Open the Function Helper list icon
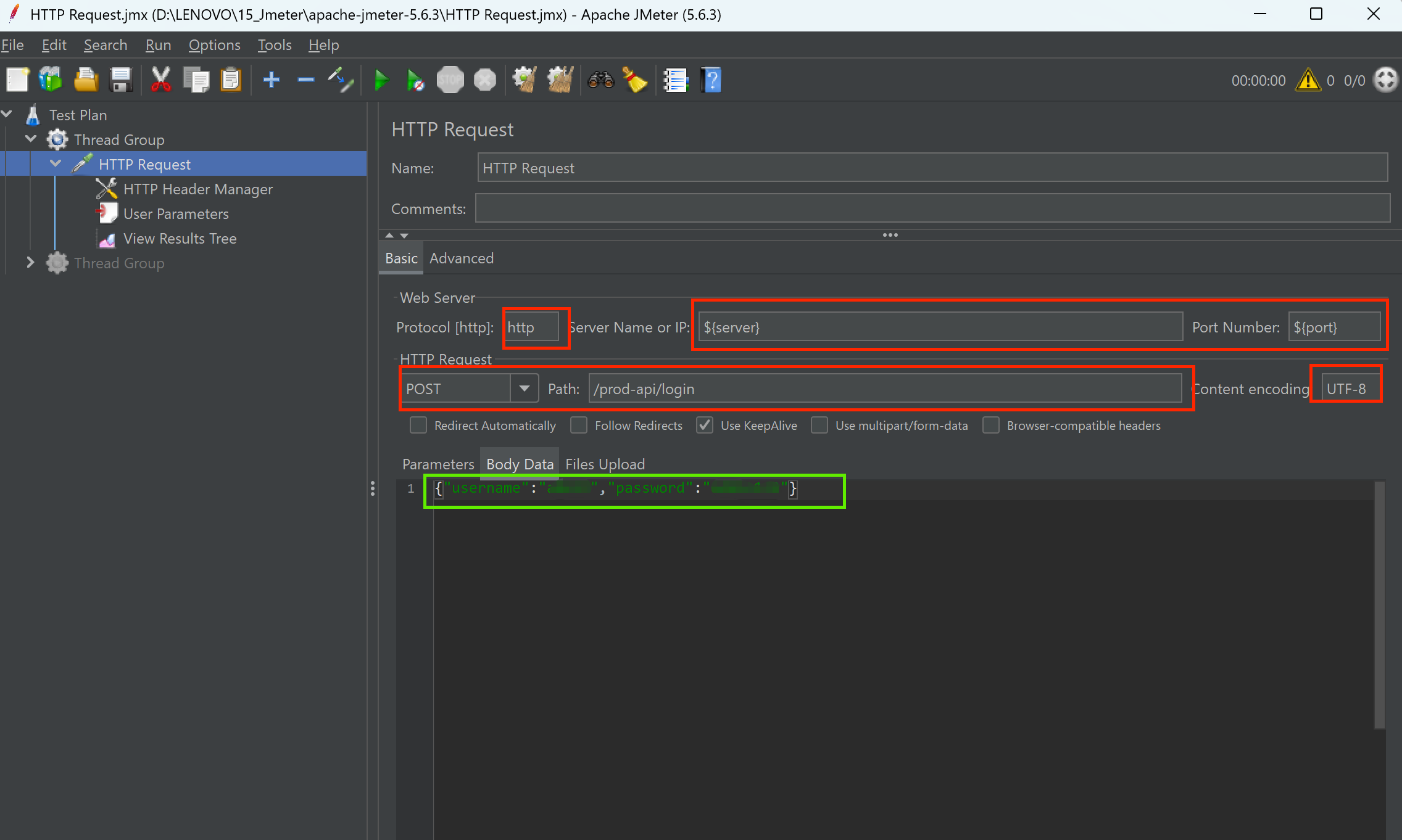Image resolution: width=1402 pixels, height=840 pixels. [675, 80]
